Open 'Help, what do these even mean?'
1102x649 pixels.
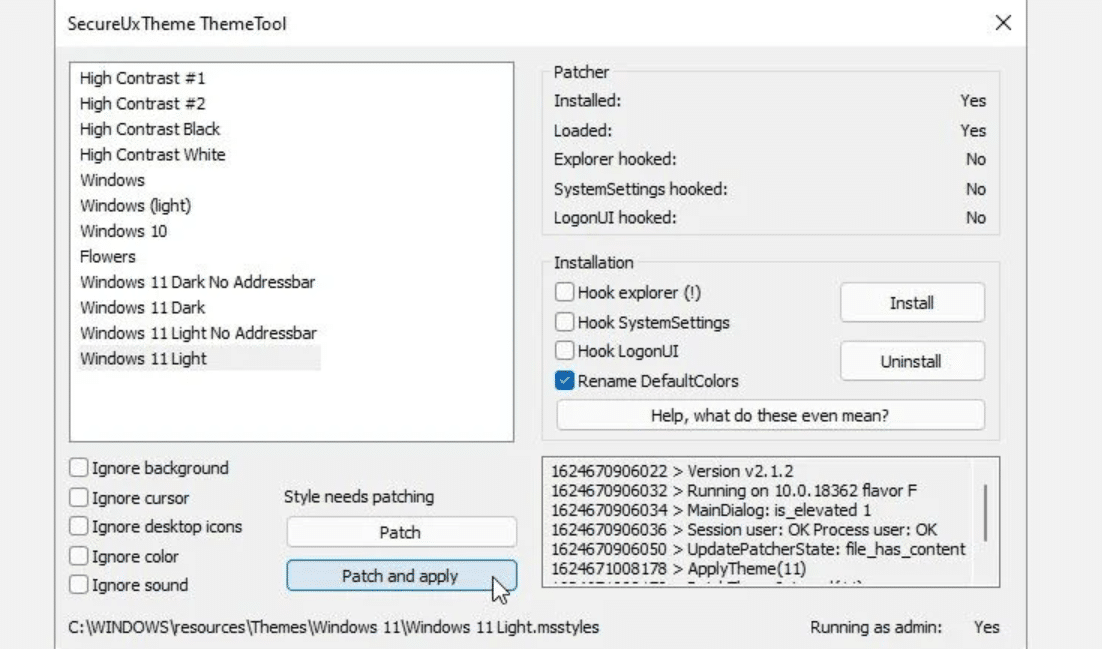(x=770, y=415)
